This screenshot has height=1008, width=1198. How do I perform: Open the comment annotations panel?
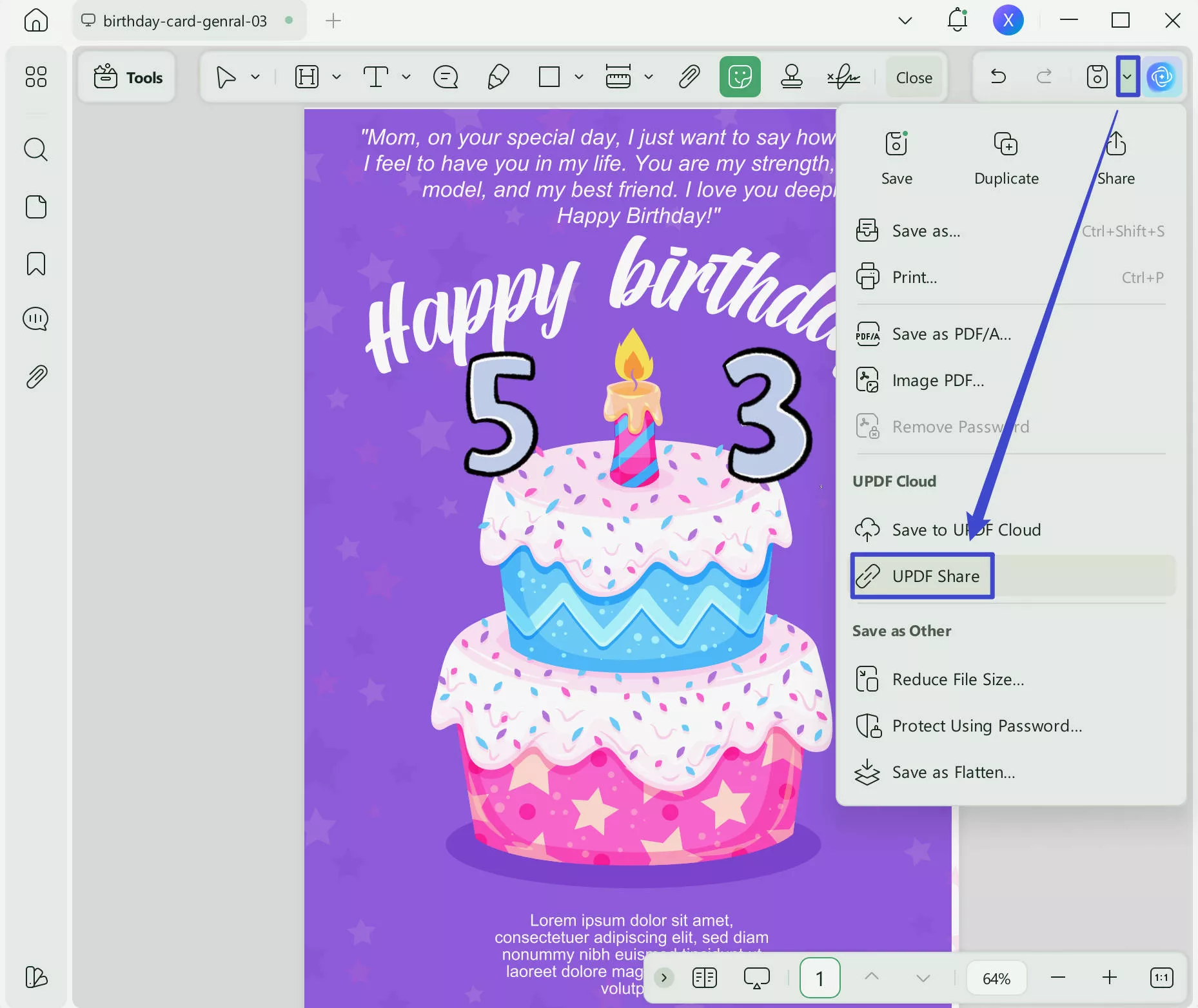coord(37,318)
